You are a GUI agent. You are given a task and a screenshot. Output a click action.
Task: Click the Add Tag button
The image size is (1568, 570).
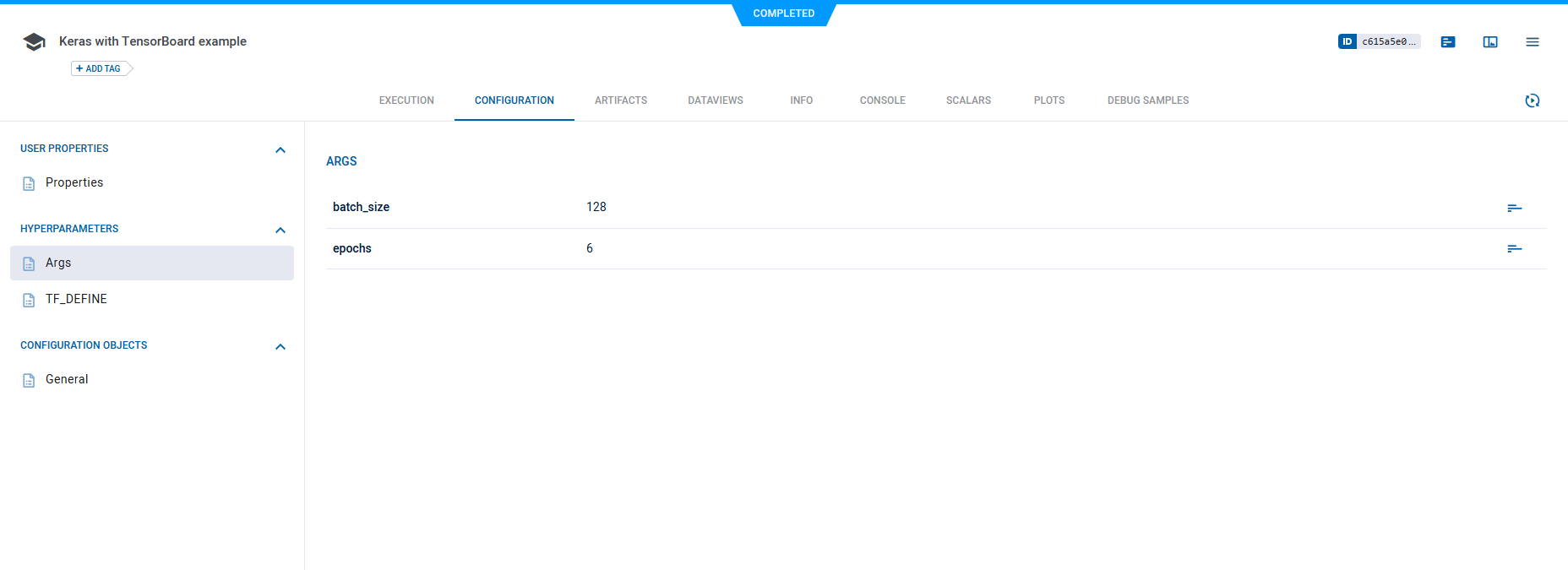pos(100,68)
